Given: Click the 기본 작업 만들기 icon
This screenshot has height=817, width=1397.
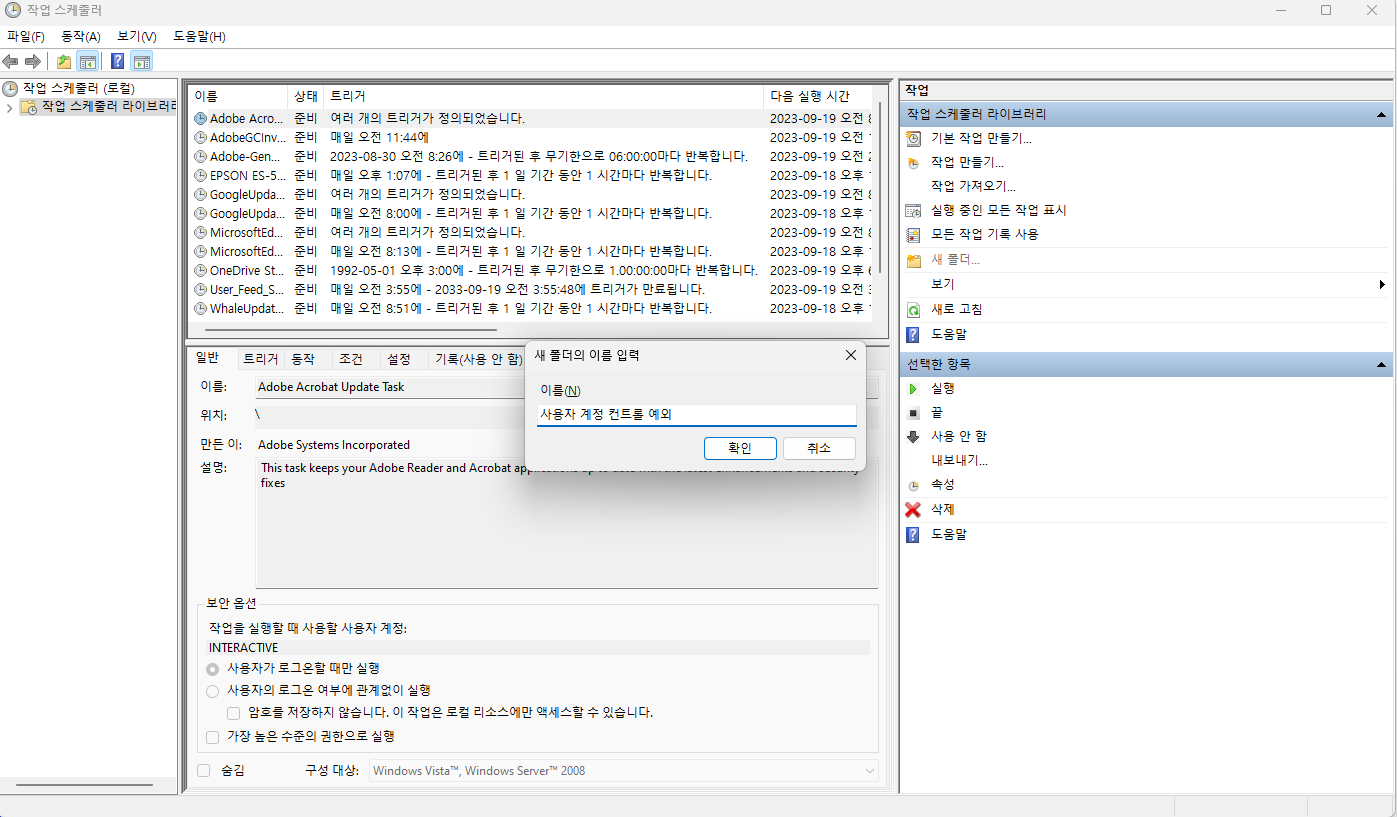Looking at the screenshot, I should 912,138.
